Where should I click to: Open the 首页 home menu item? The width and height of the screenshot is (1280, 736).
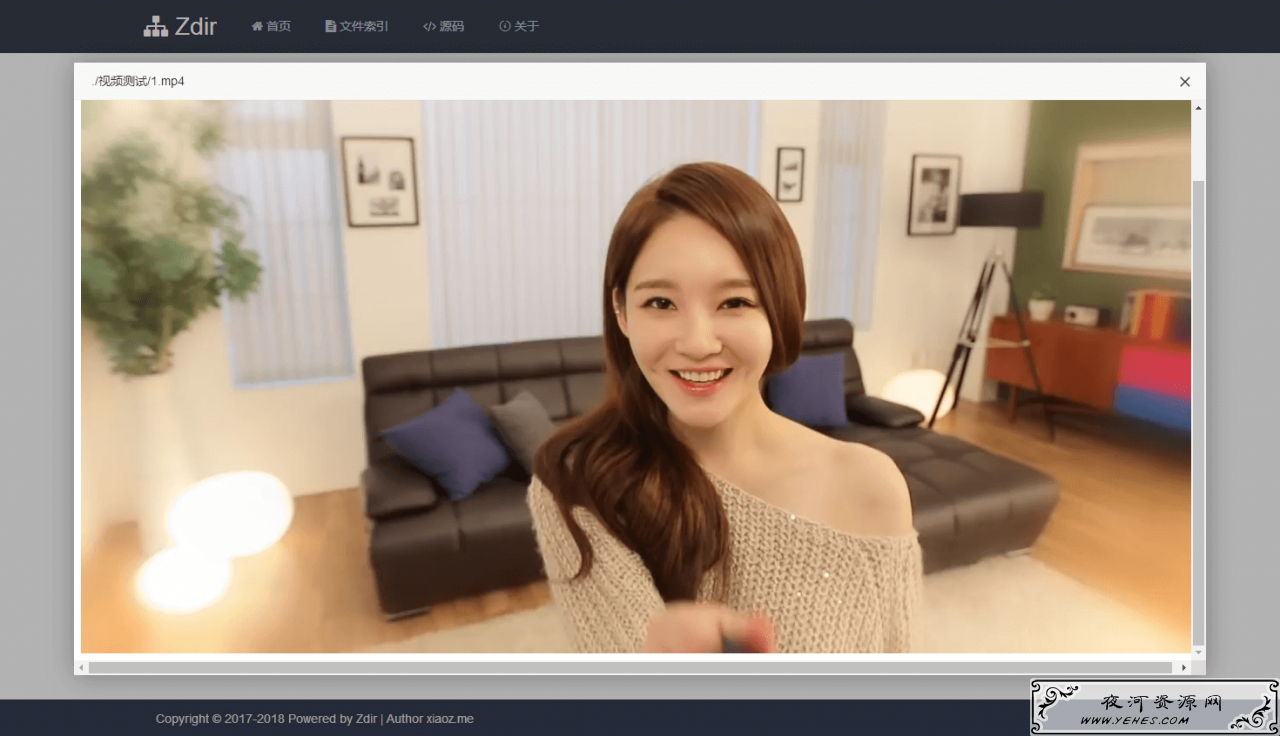click(x=271, y=26)
